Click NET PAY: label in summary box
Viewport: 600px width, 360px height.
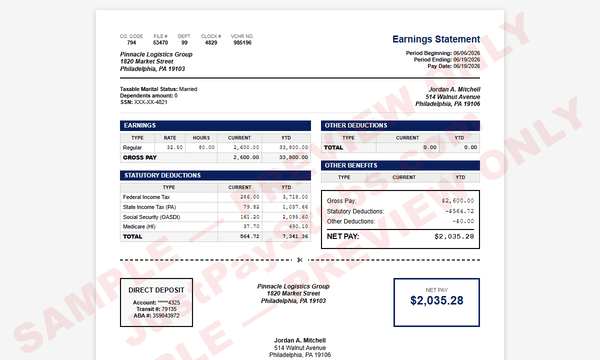point(343,236)
